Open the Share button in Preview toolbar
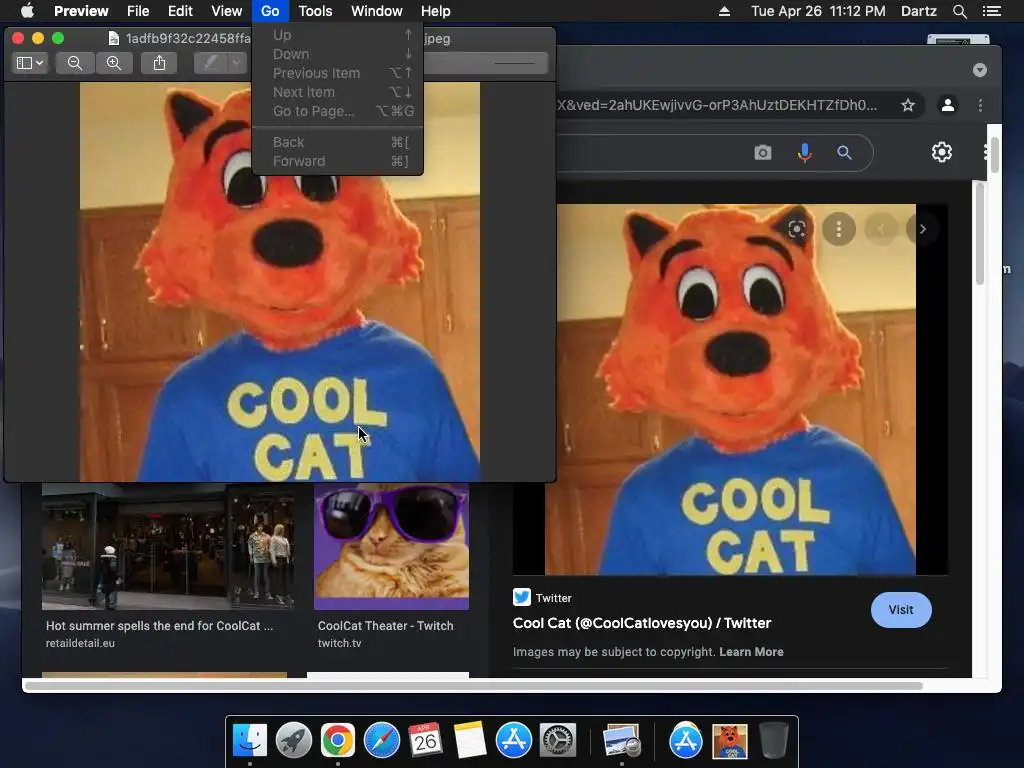 (x=159, y=63)
